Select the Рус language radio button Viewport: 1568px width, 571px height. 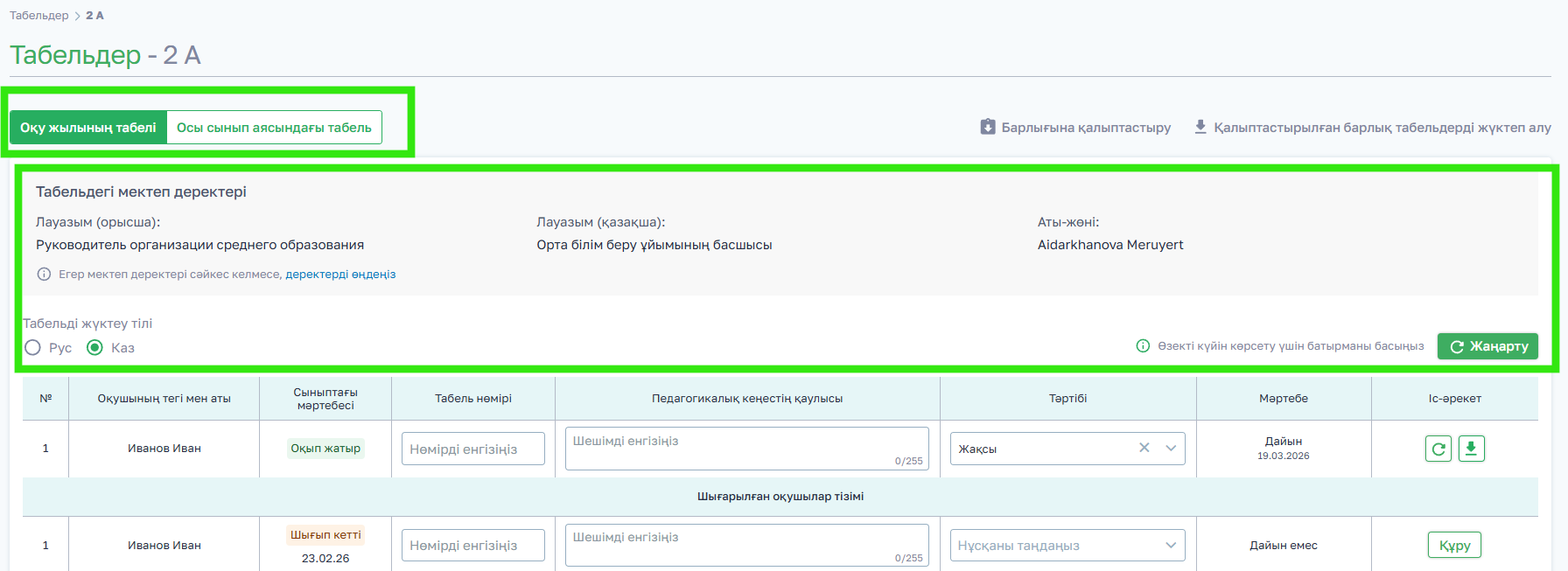[x=33, y=348]
